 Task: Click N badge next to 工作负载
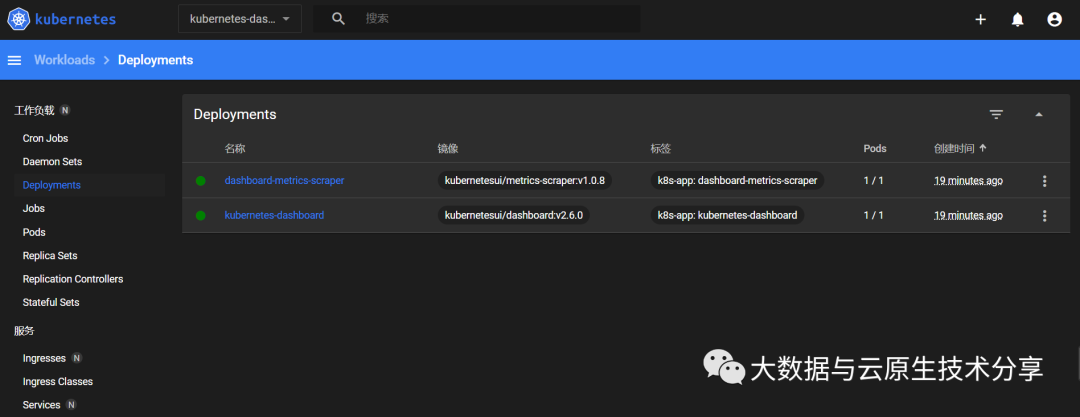click(65, 110)
